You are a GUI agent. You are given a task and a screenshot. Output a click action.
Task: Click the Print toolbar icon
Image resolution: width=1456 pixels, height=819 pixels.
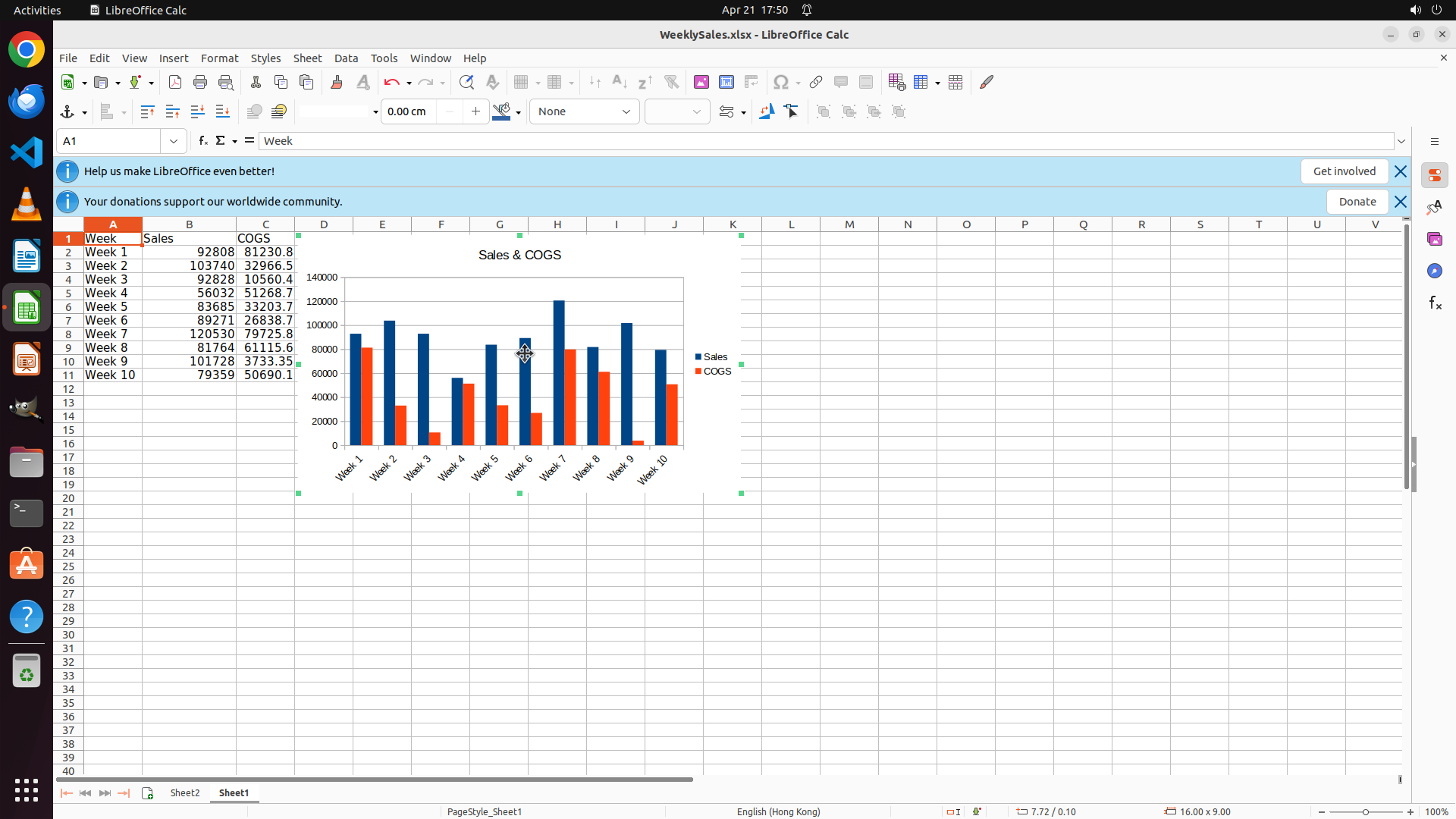pyautogui.click(x=200, y=82)
